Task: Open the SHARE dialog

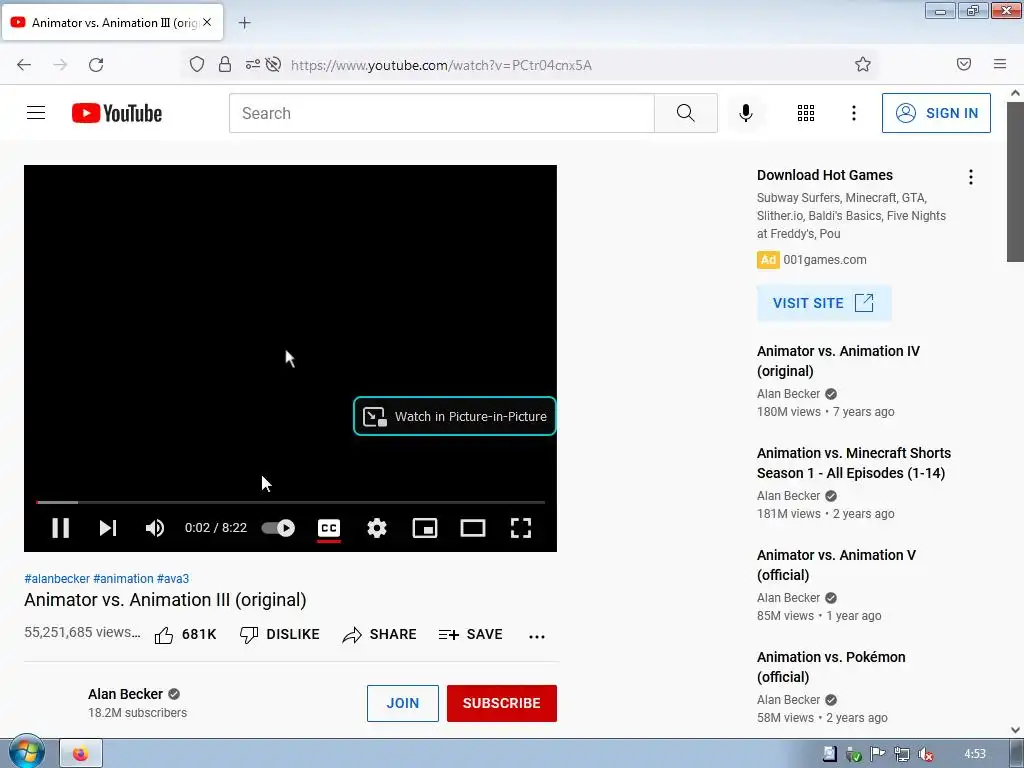Action: 379,635
